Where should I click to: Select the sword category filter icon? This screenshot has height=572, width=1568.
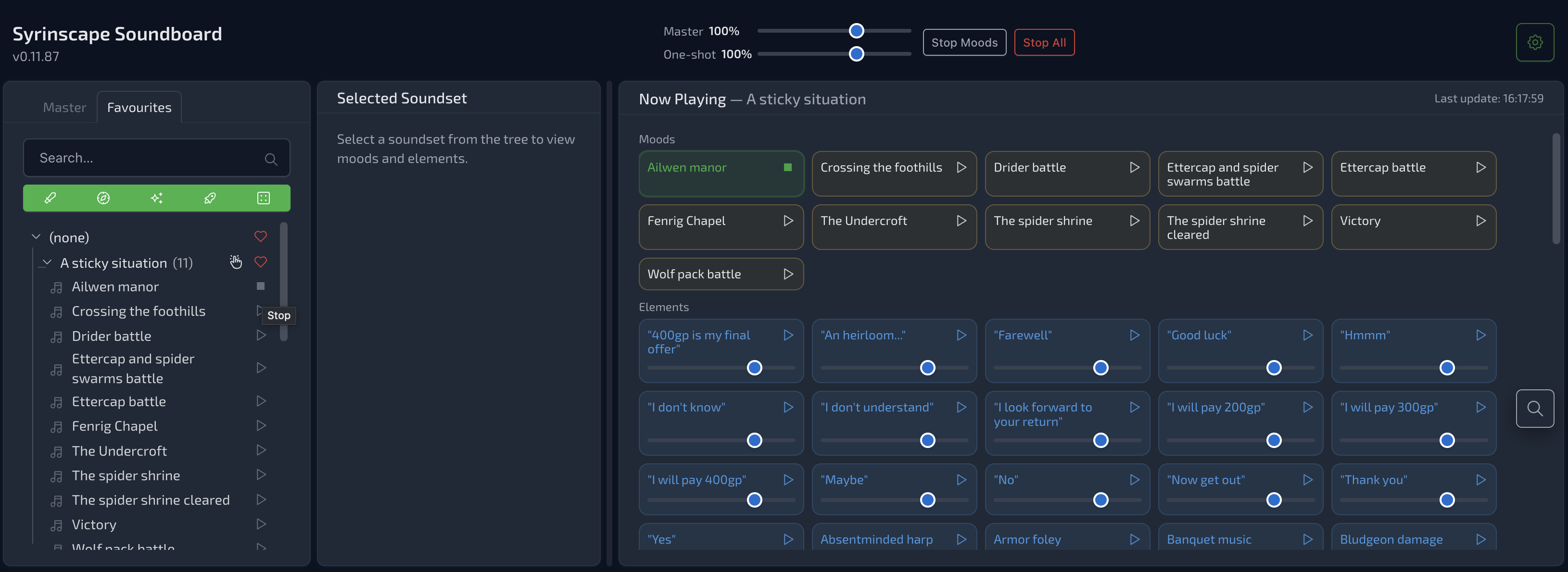[x=51, y=198]
